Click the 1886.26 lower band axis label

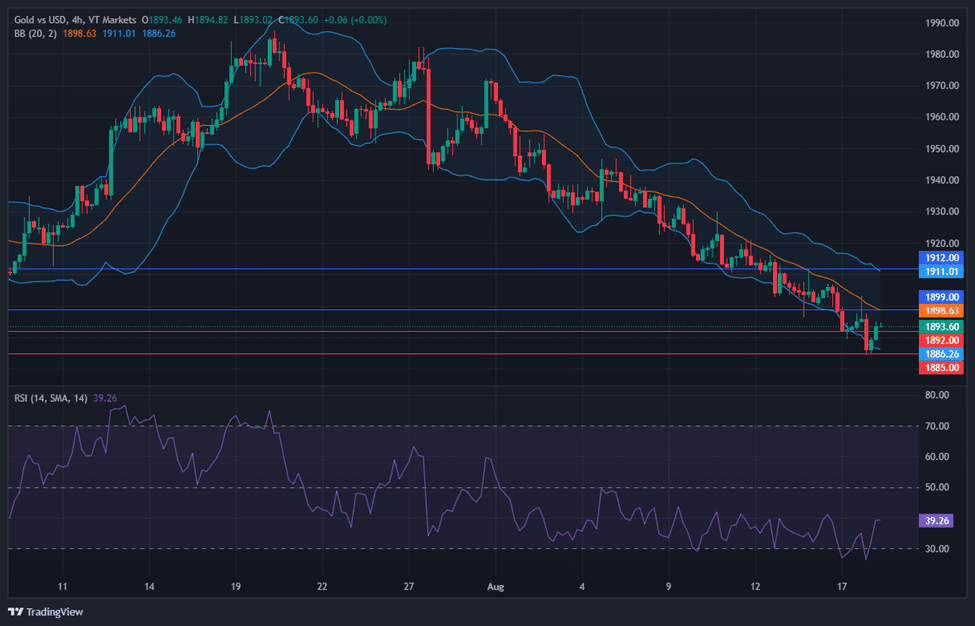[940, 354]
